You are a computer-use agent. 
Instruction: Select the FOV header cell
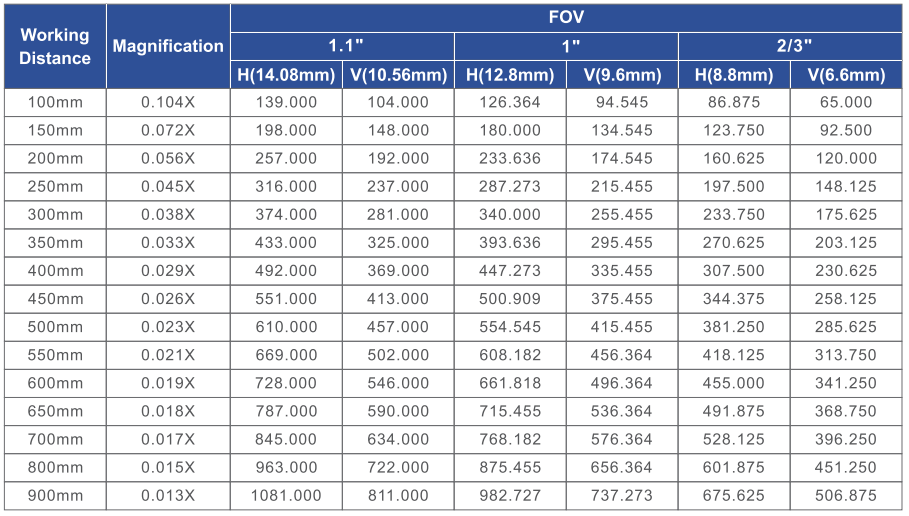[566, 18]
